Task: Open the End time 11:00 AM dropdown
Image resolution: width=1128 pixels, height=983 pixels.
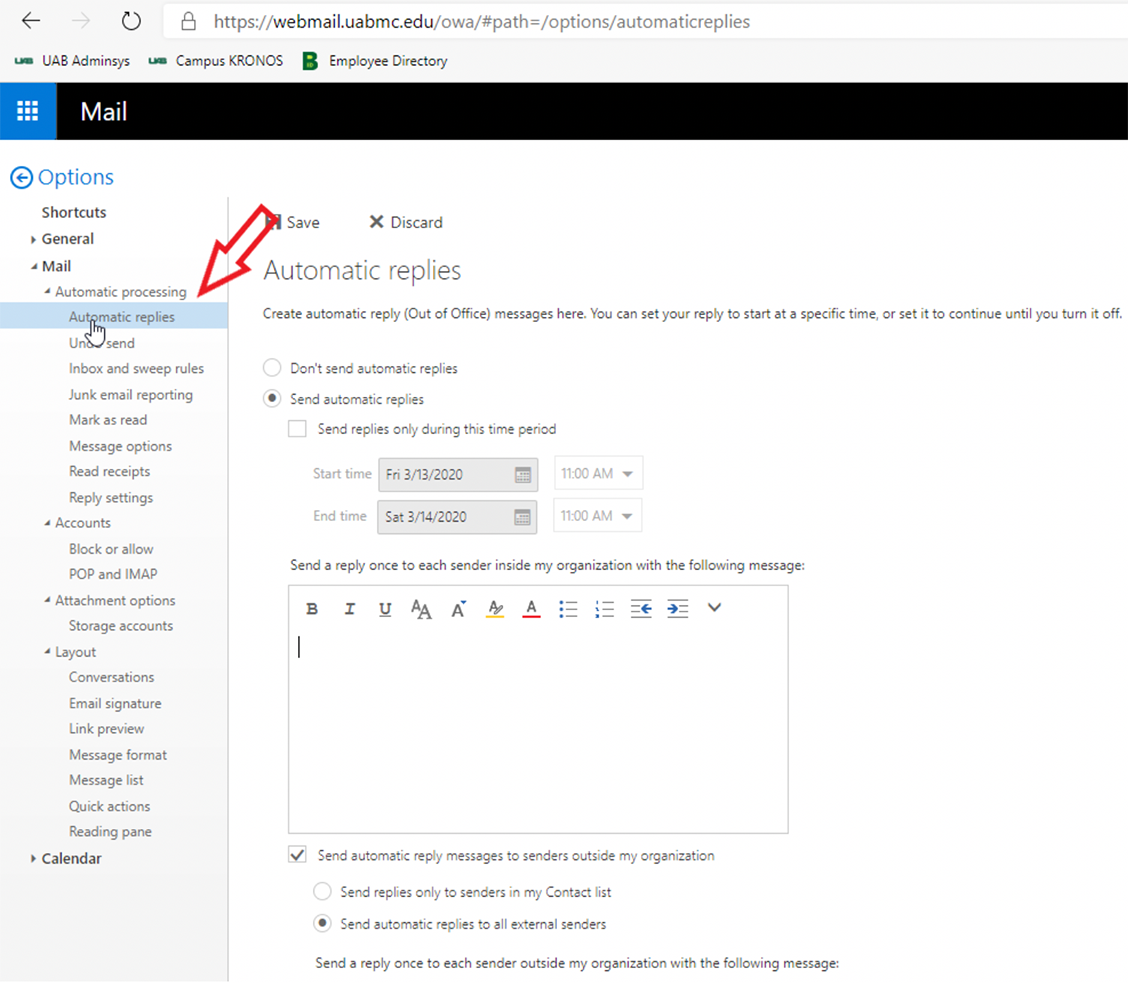Action: [597, 516]
